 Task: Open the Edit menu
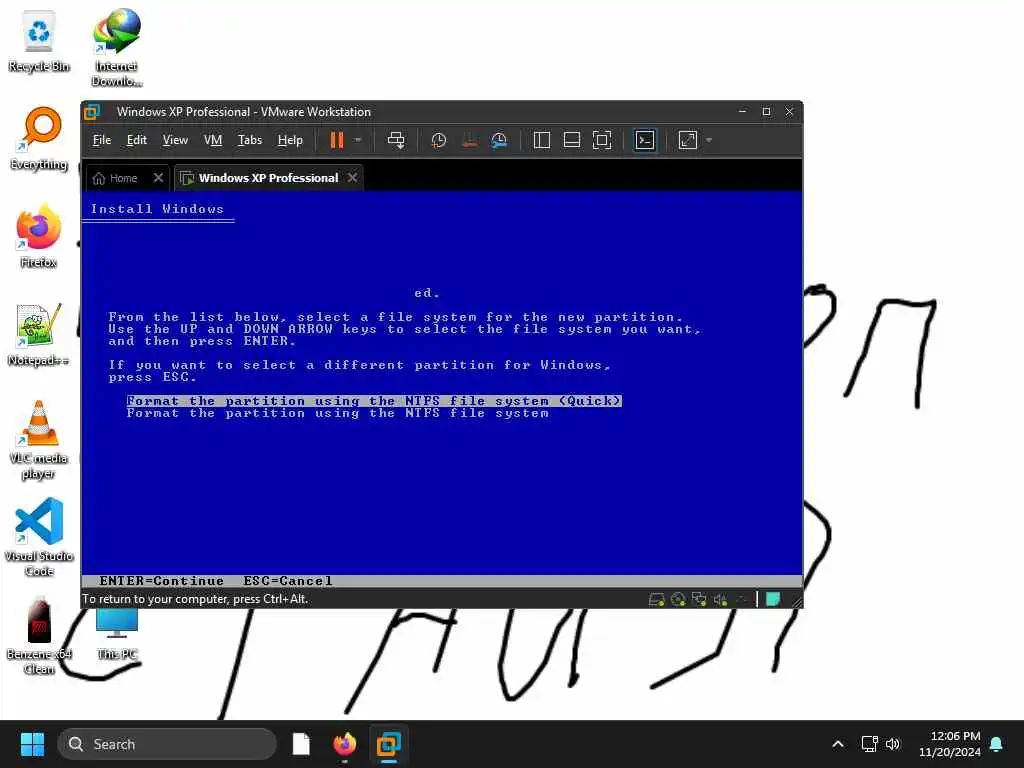tap(136, 140)
